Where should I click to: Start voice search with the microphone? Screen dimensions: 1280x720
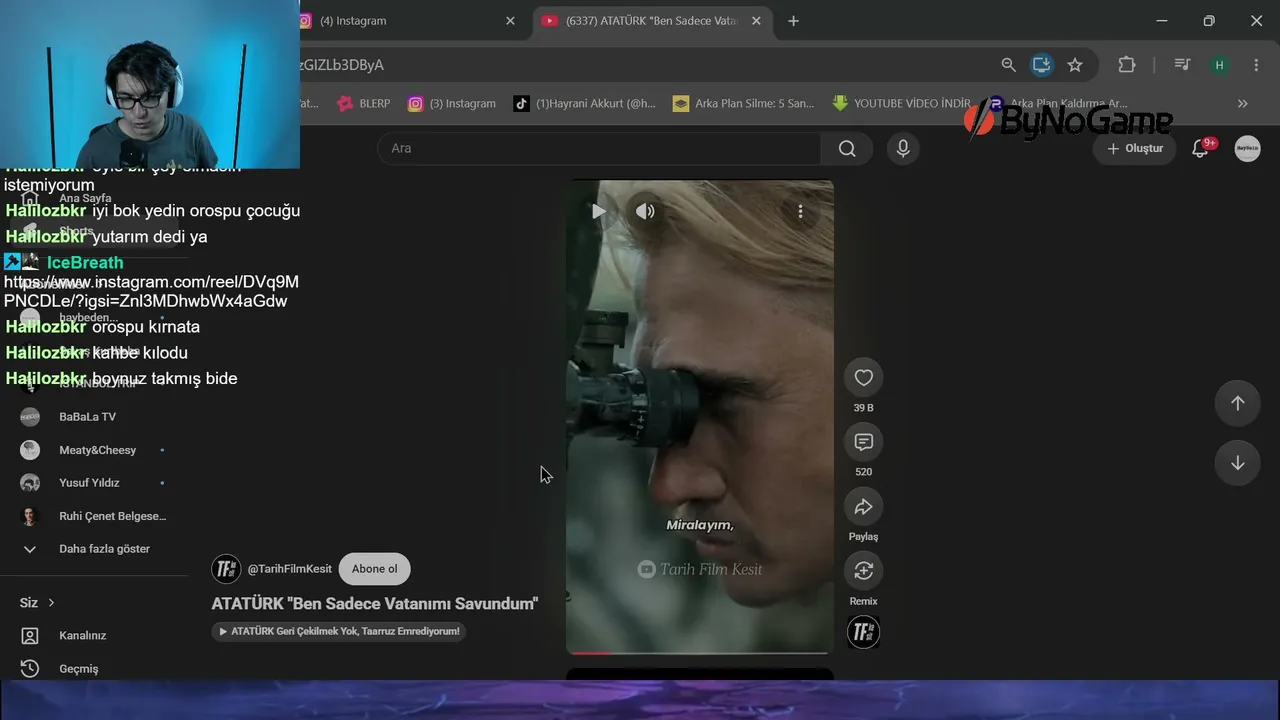click(903, 148)
